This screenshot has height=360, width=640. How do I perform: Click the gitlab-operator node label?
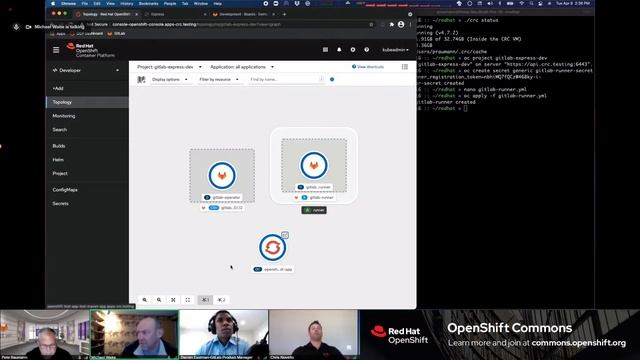click(222, 197)
